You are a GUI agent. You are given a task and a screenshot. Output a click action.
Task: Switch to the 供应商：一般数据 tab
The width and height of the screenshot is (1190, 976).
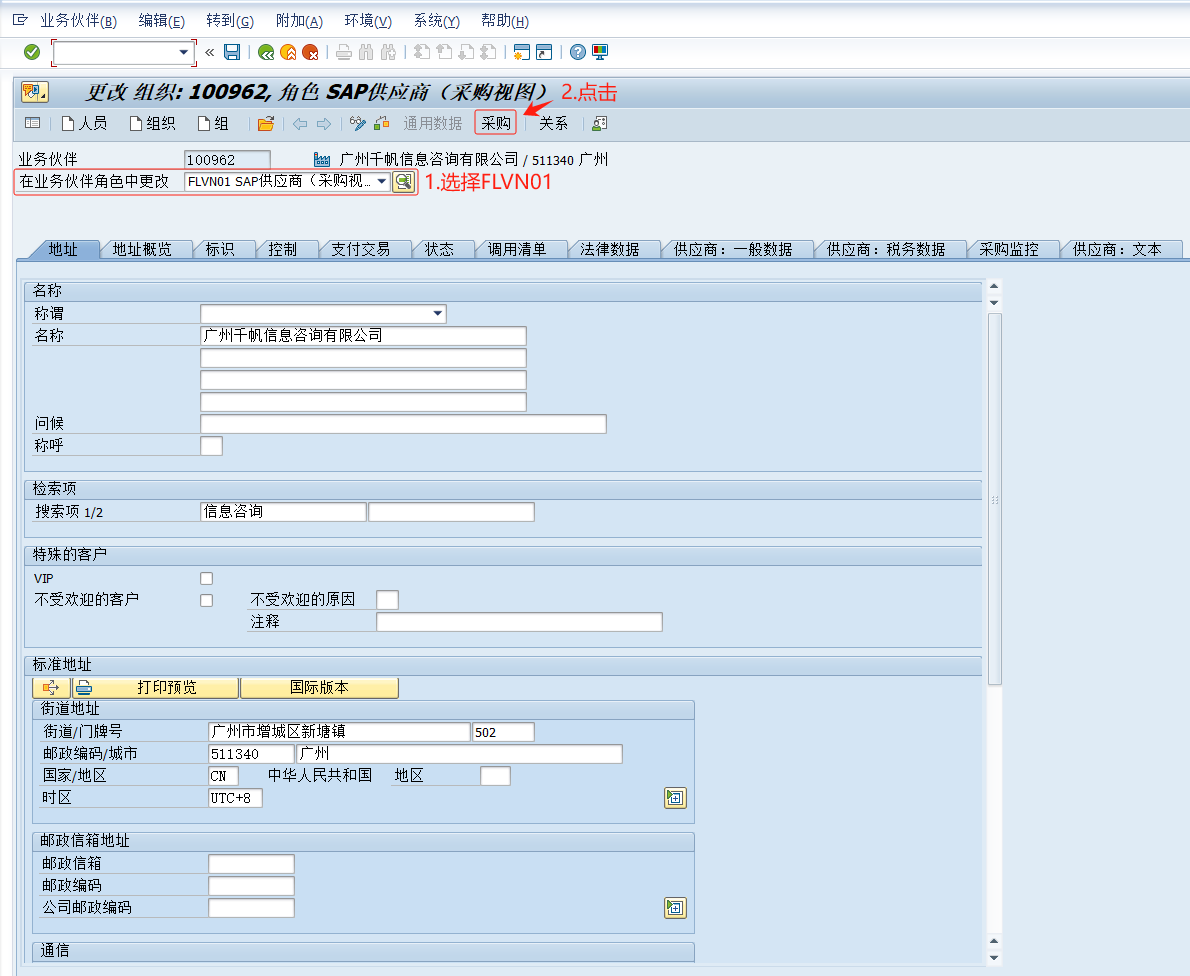[x=733, y=250]
